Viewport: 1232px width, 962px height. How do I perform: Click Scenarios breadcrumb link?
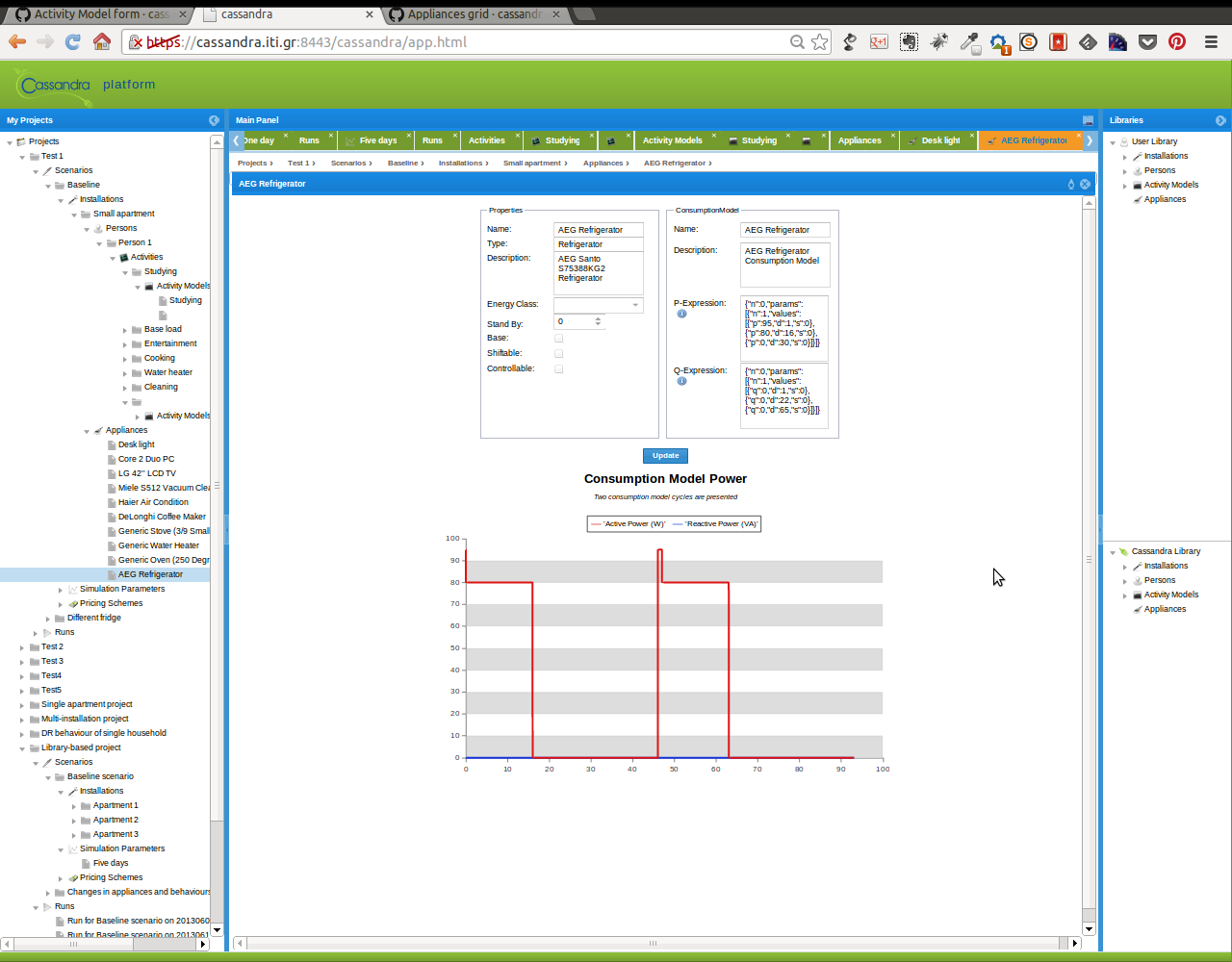click(348, 164)
